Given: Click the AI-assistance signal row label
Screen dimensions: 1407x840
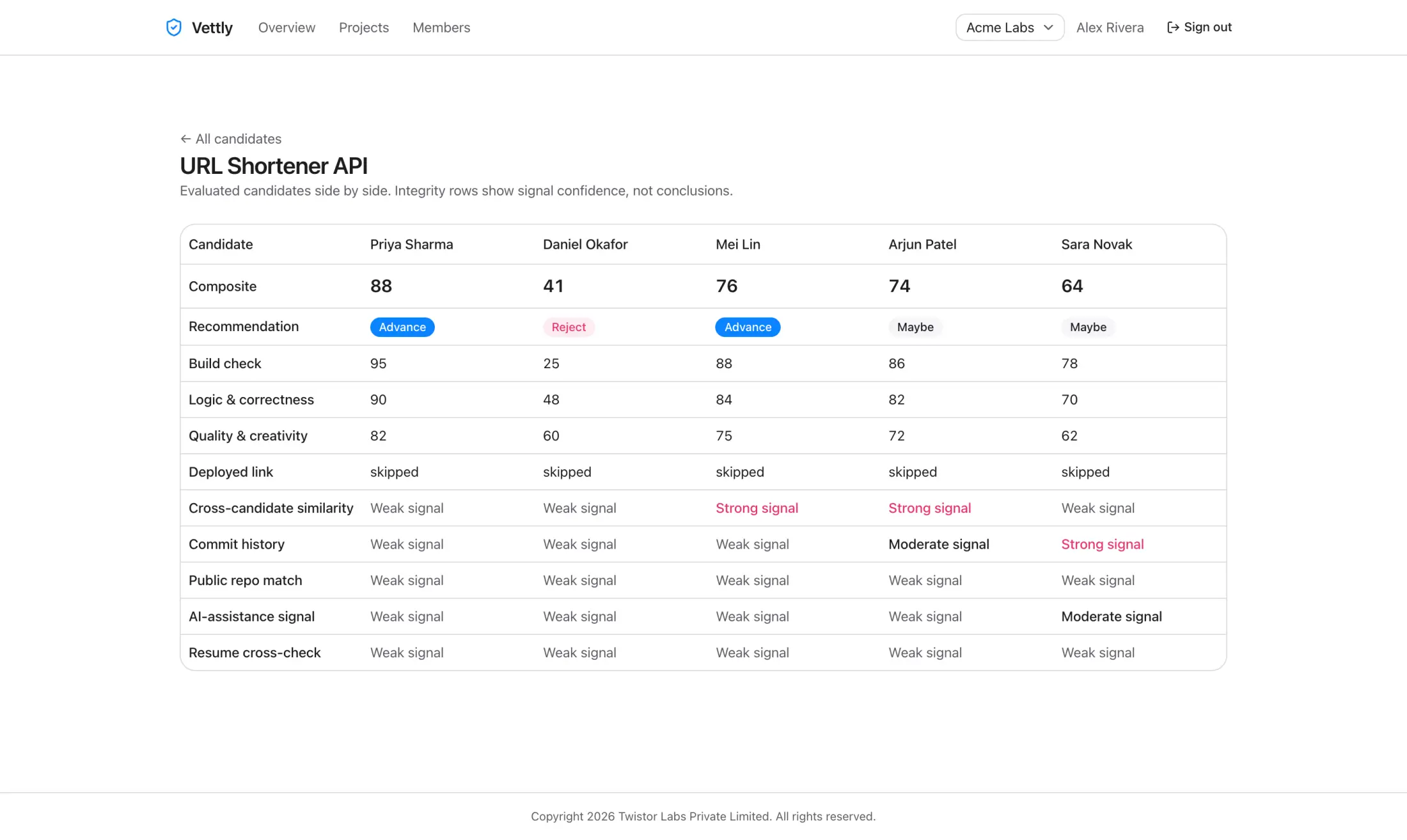Looking at the screenshot, I should (251, 616).
